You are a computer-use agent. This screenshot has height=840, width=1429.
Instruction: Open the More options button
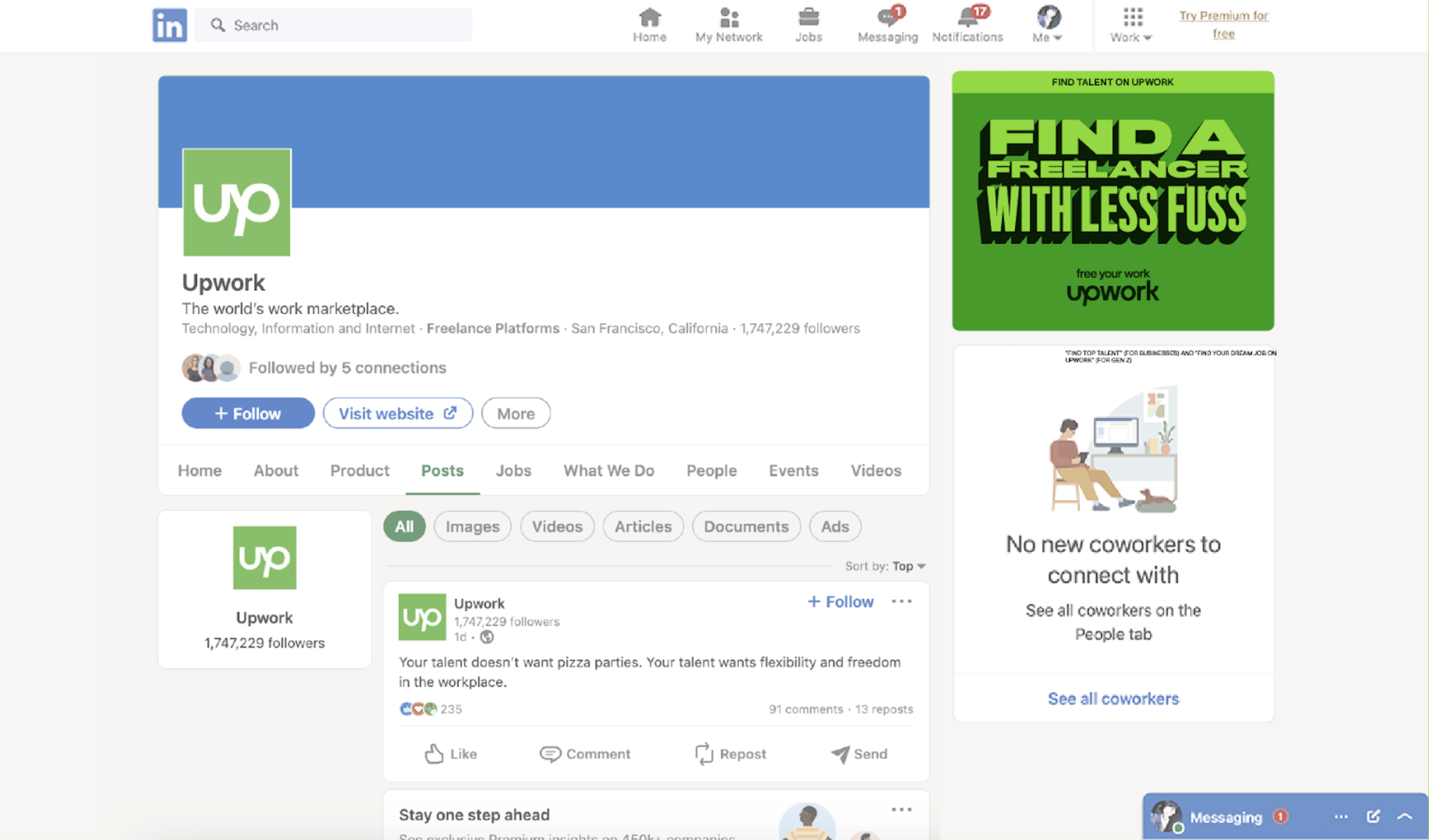coord(515,413)
